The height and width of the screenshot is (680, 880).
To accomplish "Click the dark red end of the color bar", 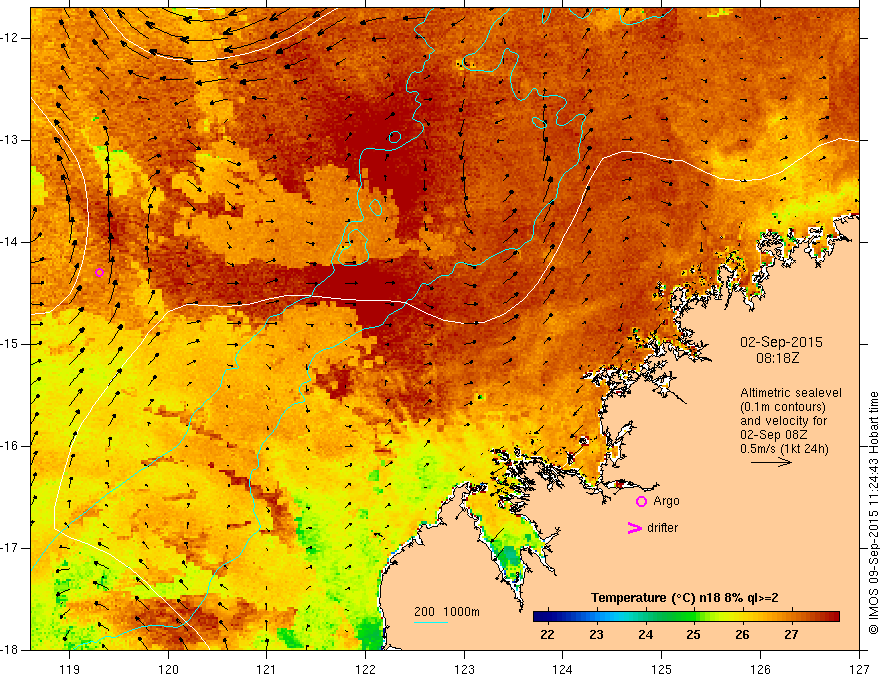I will coord(834,617).
